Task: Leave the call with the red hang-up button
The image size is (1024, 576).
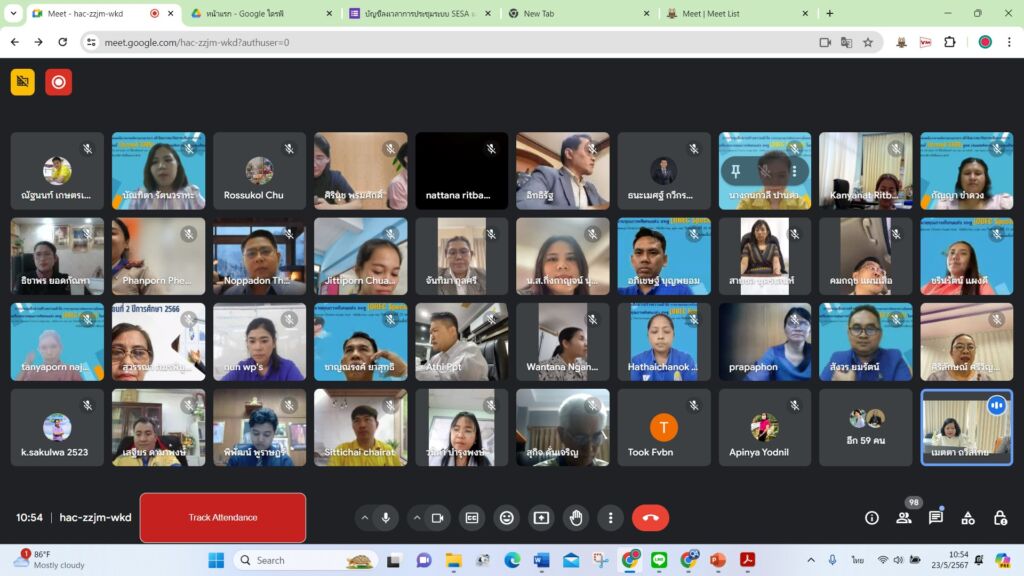Action: [x=650, y=518]
